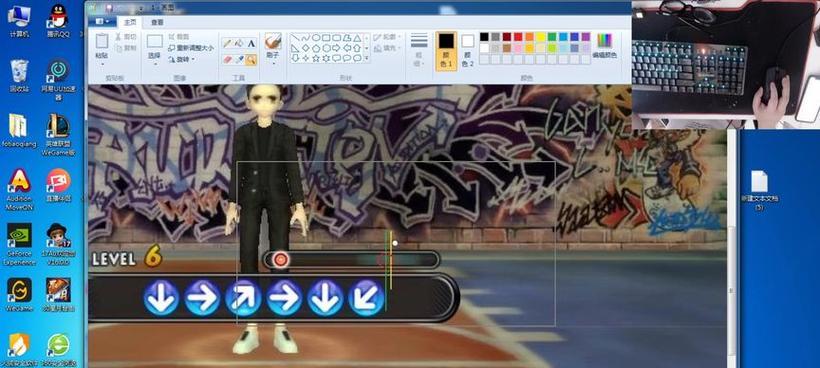Select the Text tool
820x368 pixels.
(251, 43)
